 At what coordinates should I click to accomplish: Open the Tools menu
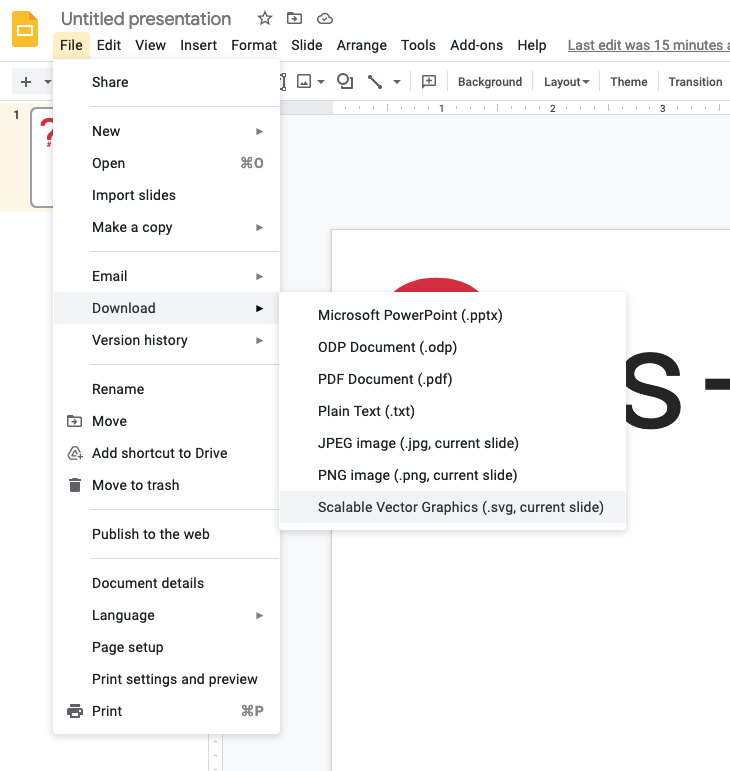pyautogui.click(x=418, y=45)
